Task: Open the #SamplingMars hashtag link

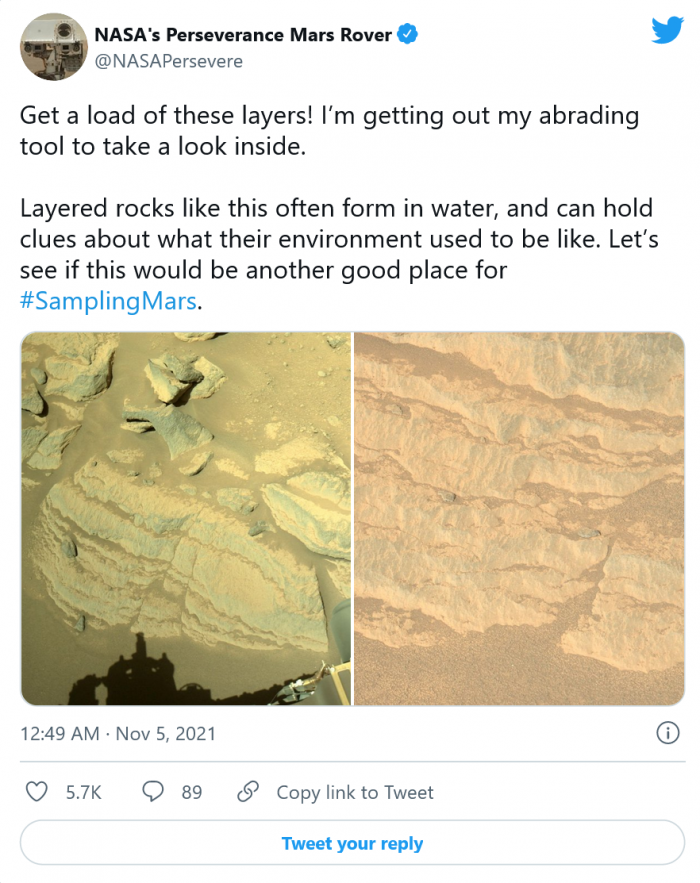Action: pyautogui.click(x=108, y=301)
